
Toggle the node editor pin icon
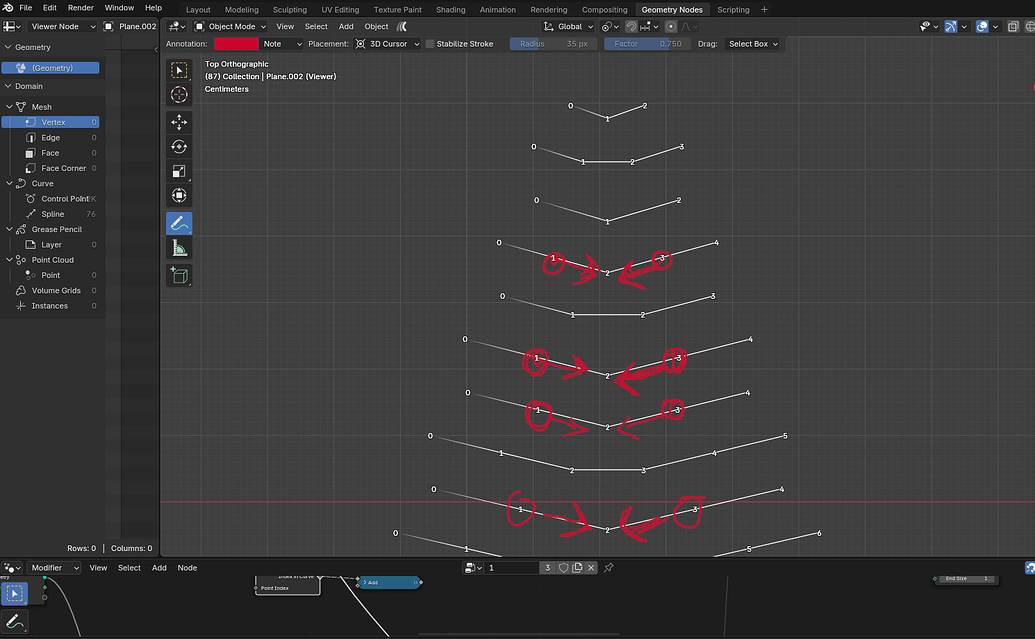(x=609, y=568)
